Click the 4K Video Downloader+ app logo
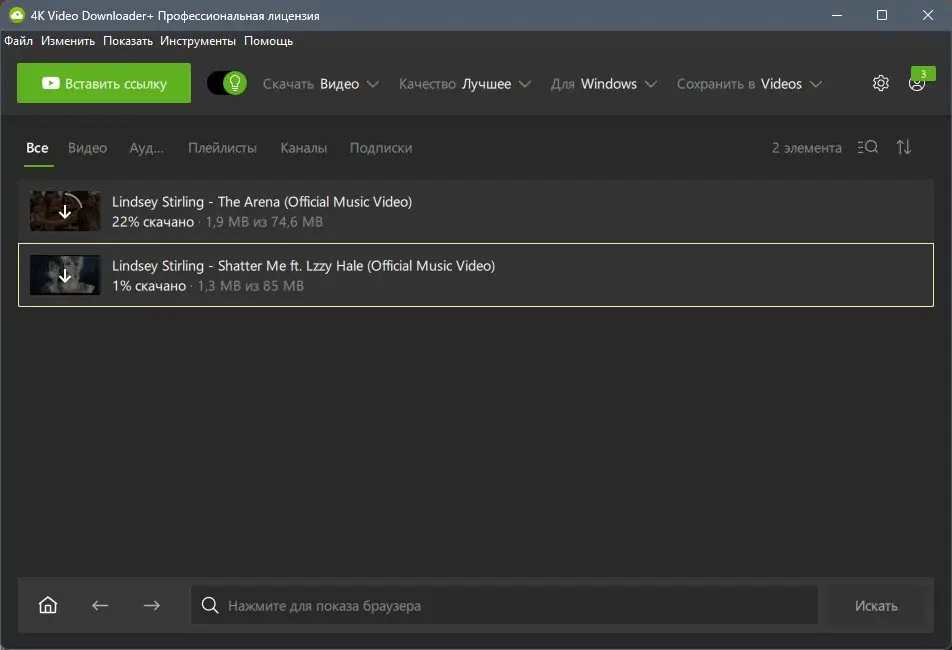952x650 pixels. [16, 15]
